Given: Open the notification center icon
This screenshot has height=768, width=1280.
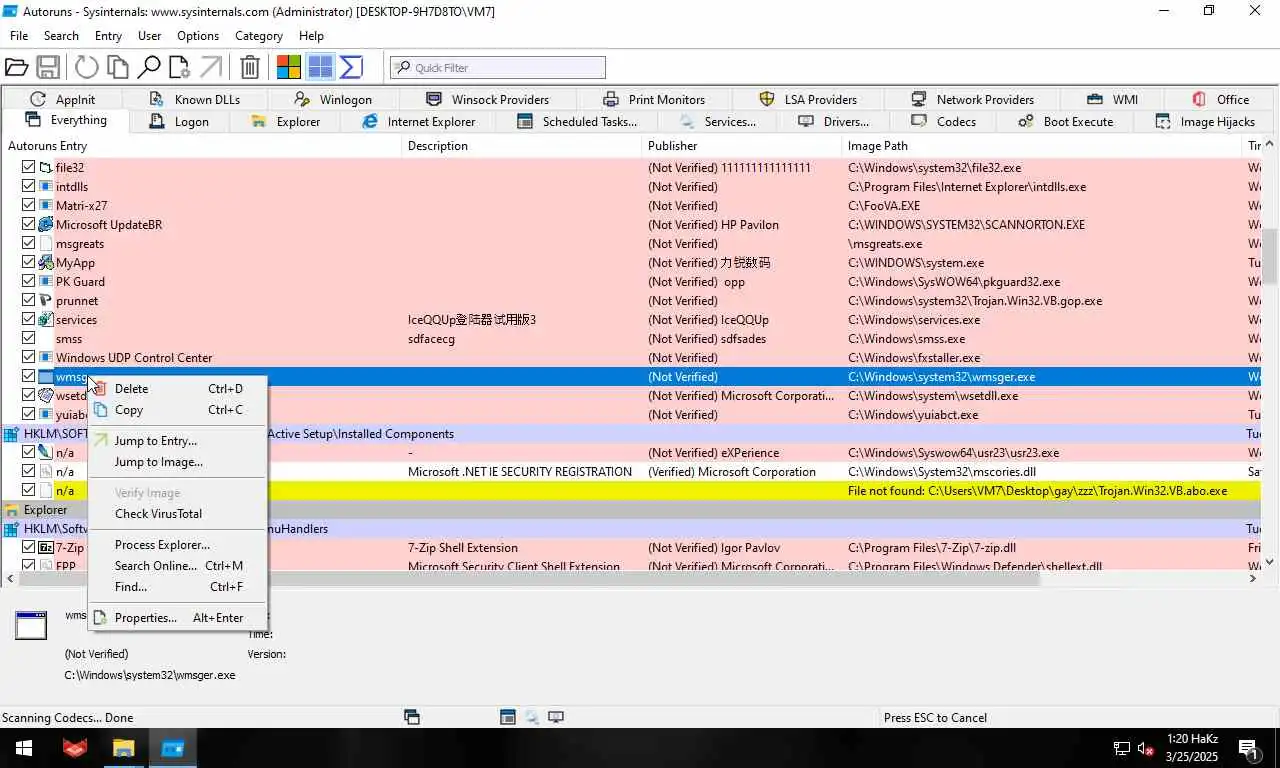Looking at the screenshot, I should [1247, 748].
